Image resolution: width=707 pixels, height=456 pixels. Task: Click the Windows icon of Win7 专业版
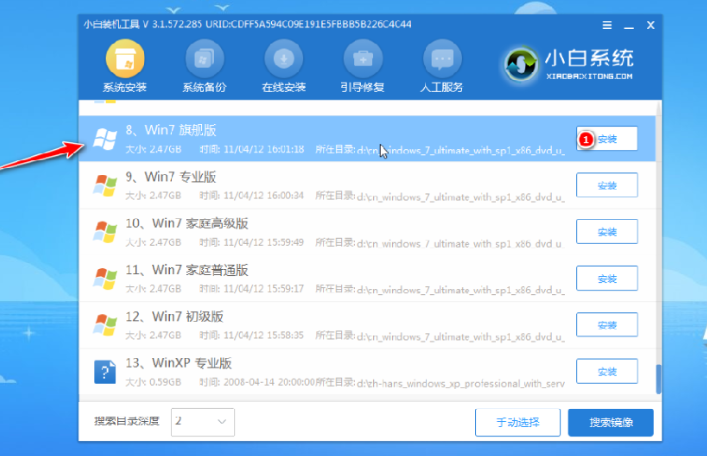click(x=105, y=185)
